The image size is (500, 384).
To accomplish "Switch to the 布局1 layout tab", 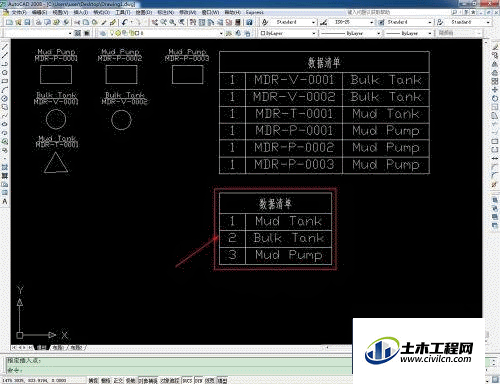I will [x=58, y=347].
